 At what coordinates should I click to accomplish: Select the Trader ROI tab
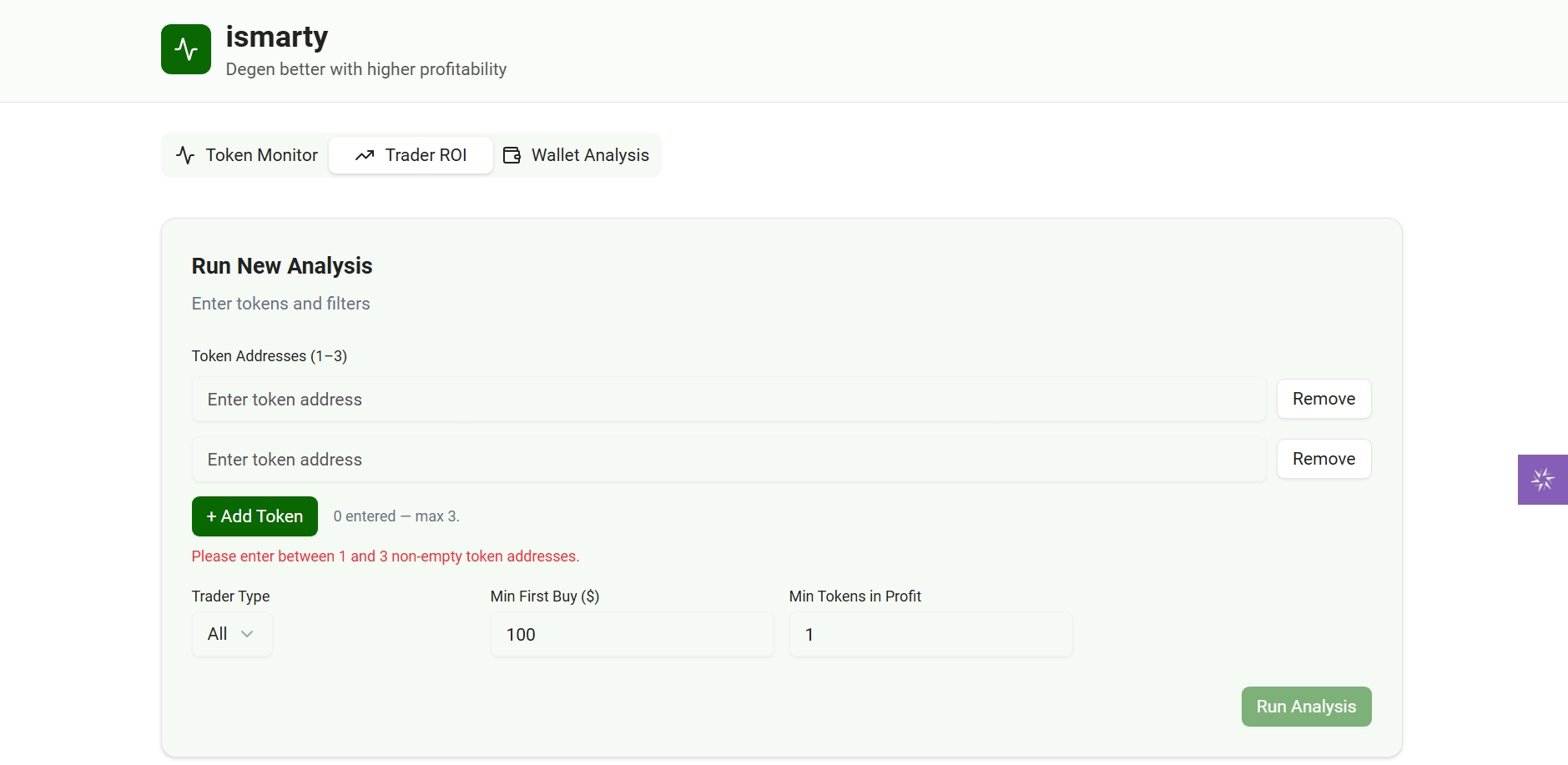pyautogui.click(x=411, y=155)
